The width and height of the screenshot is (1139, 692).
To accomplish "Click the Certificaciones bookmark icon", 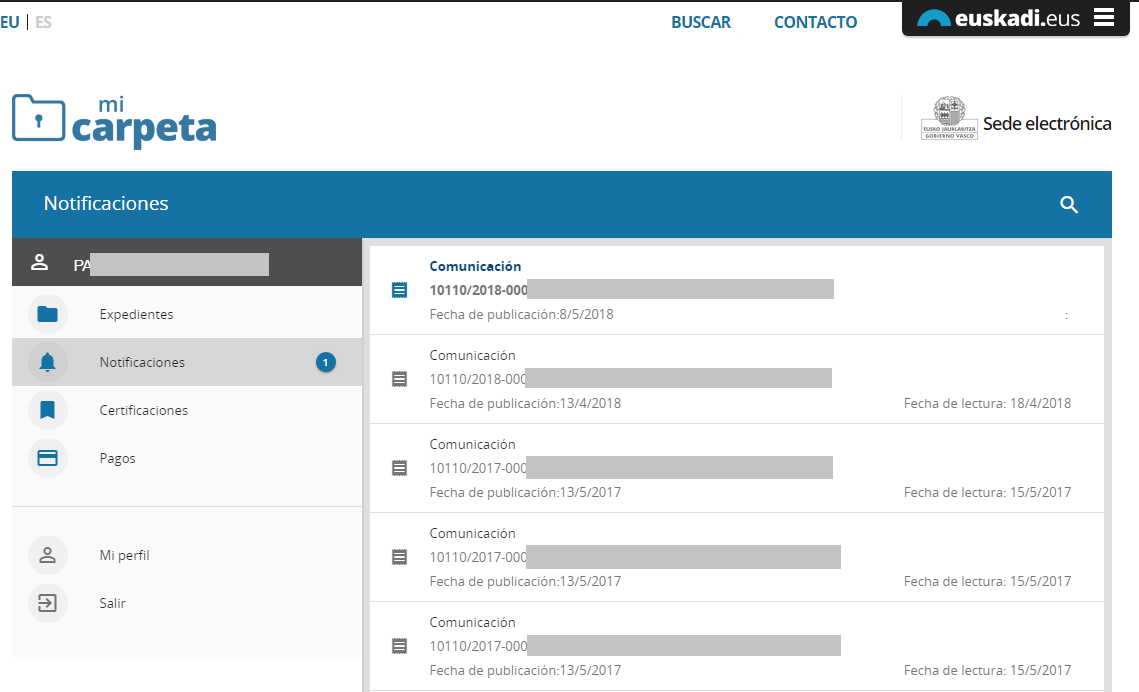I will (x=47, y=411).
